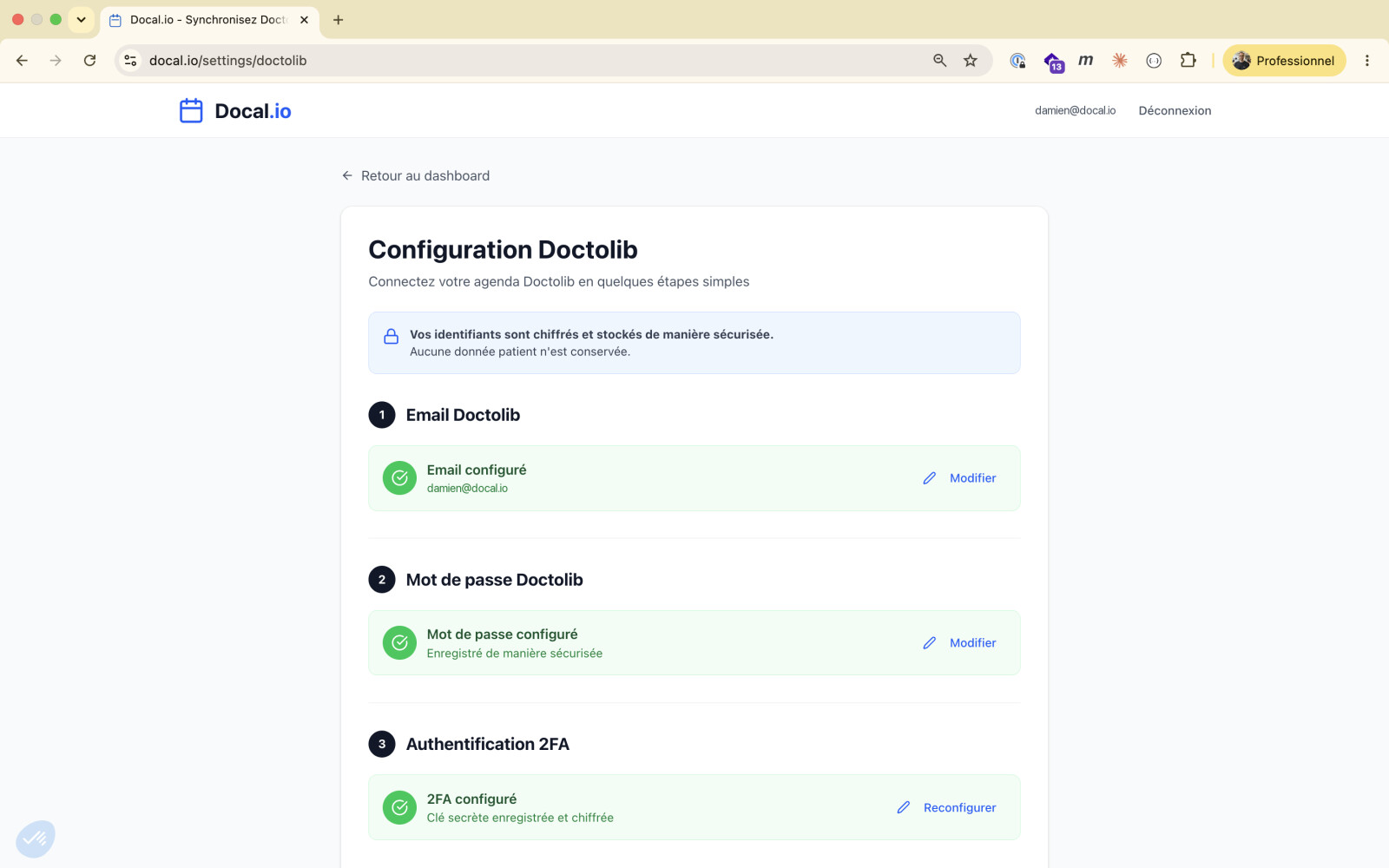Select the Docal.io browser tab
This screenshot has height=868, width=1389.
pyautogui.click(x=209, y=20)
